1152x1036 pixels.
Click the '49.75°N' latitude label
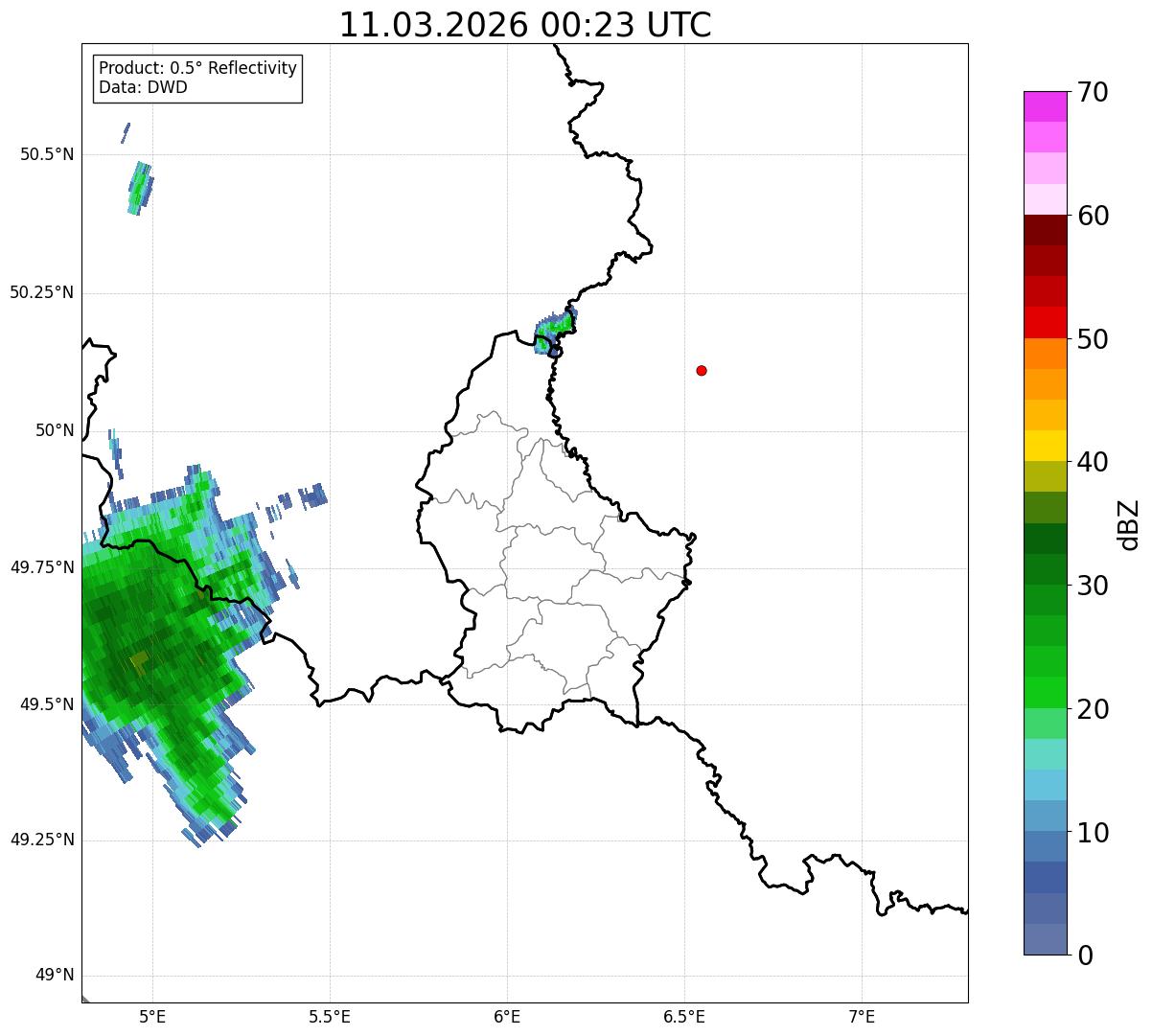point(42,567)
